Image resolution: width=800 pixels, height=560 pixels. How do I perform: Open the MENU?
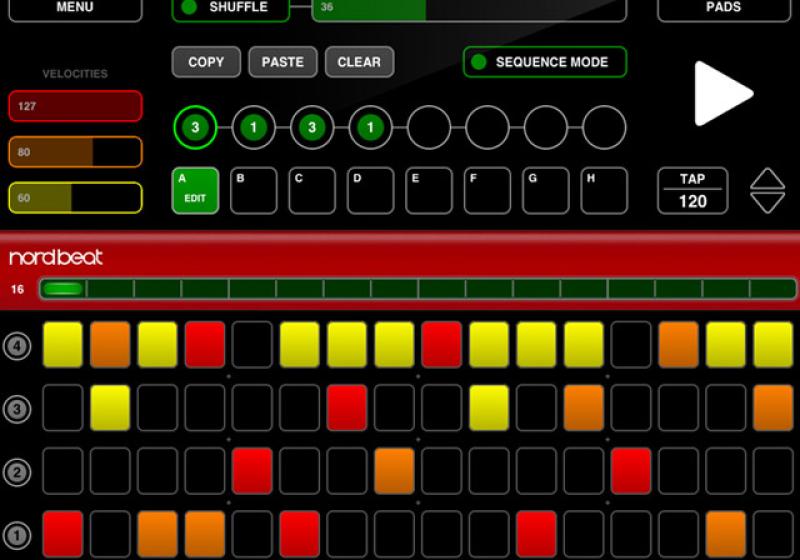75,8
